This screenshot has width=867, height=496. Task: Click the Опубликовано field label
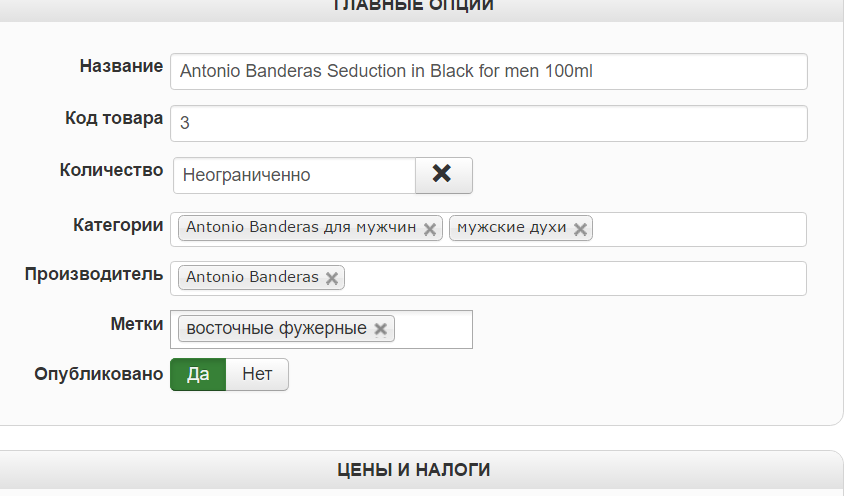(99, 374)
